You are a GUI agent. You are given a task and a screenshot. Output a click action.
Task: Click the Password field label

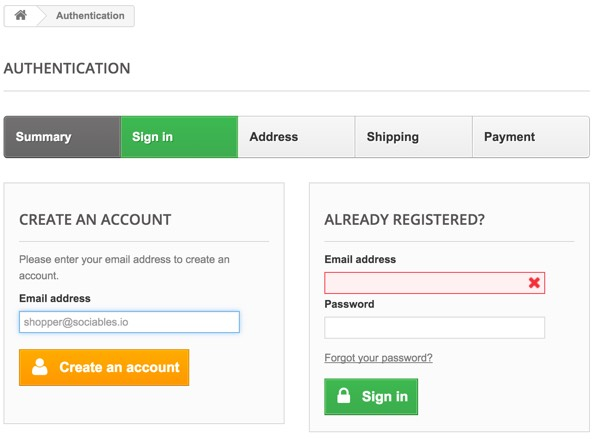349,304
